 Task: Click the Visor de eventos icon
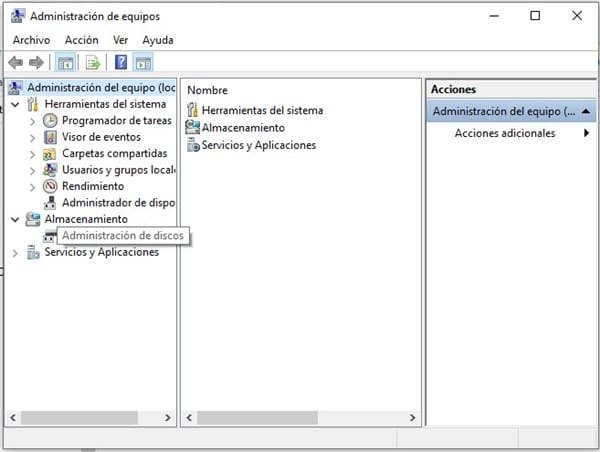(x=50, y=137)
